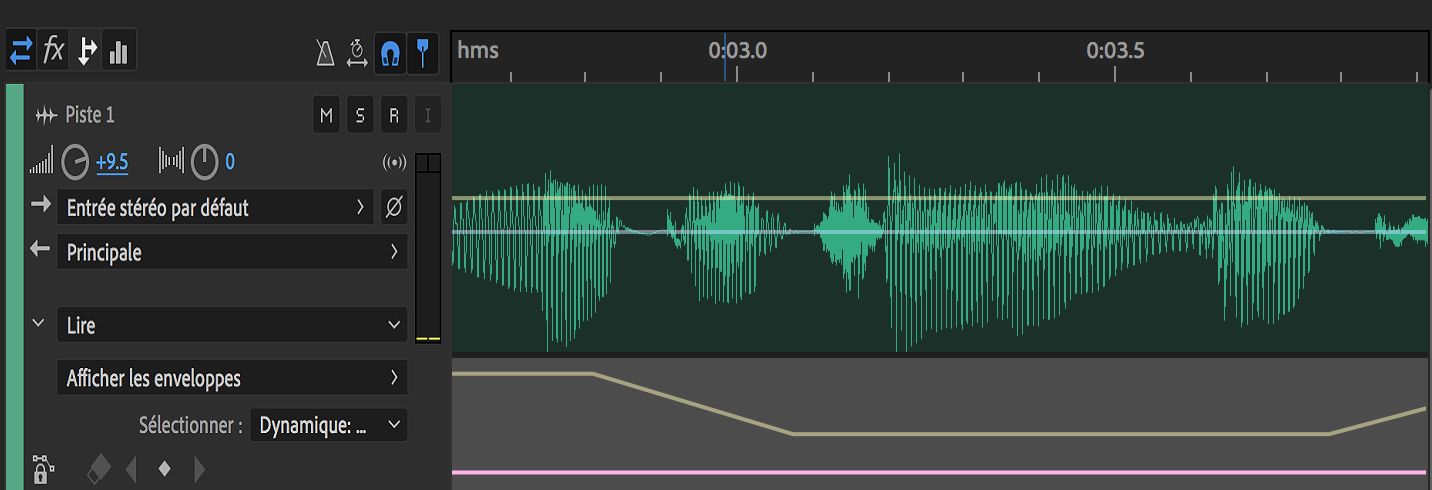Go to the next keyframe arrow

pos(199,469)
